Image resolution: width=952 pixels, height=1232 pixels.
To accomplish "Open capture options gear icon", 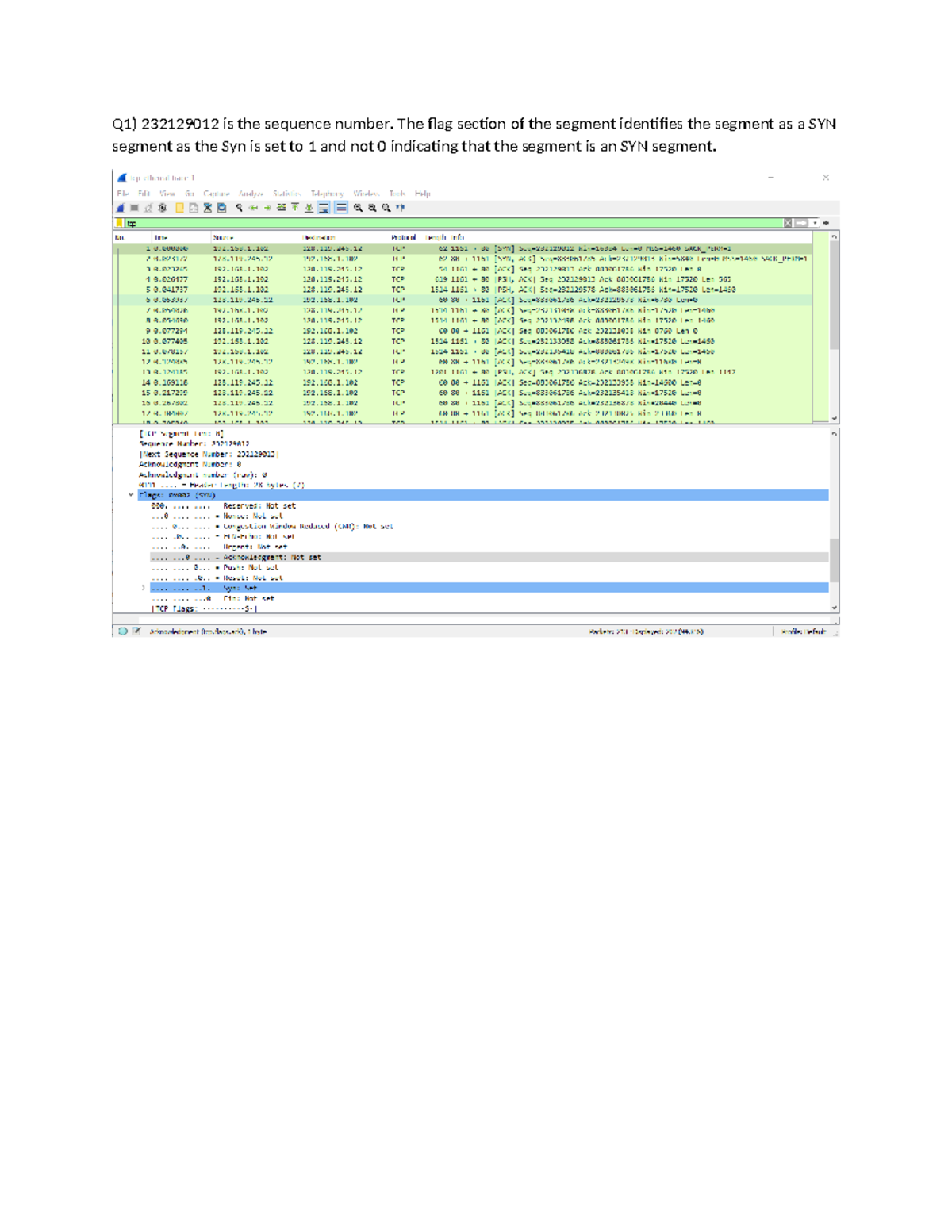I will coord(163,208).
